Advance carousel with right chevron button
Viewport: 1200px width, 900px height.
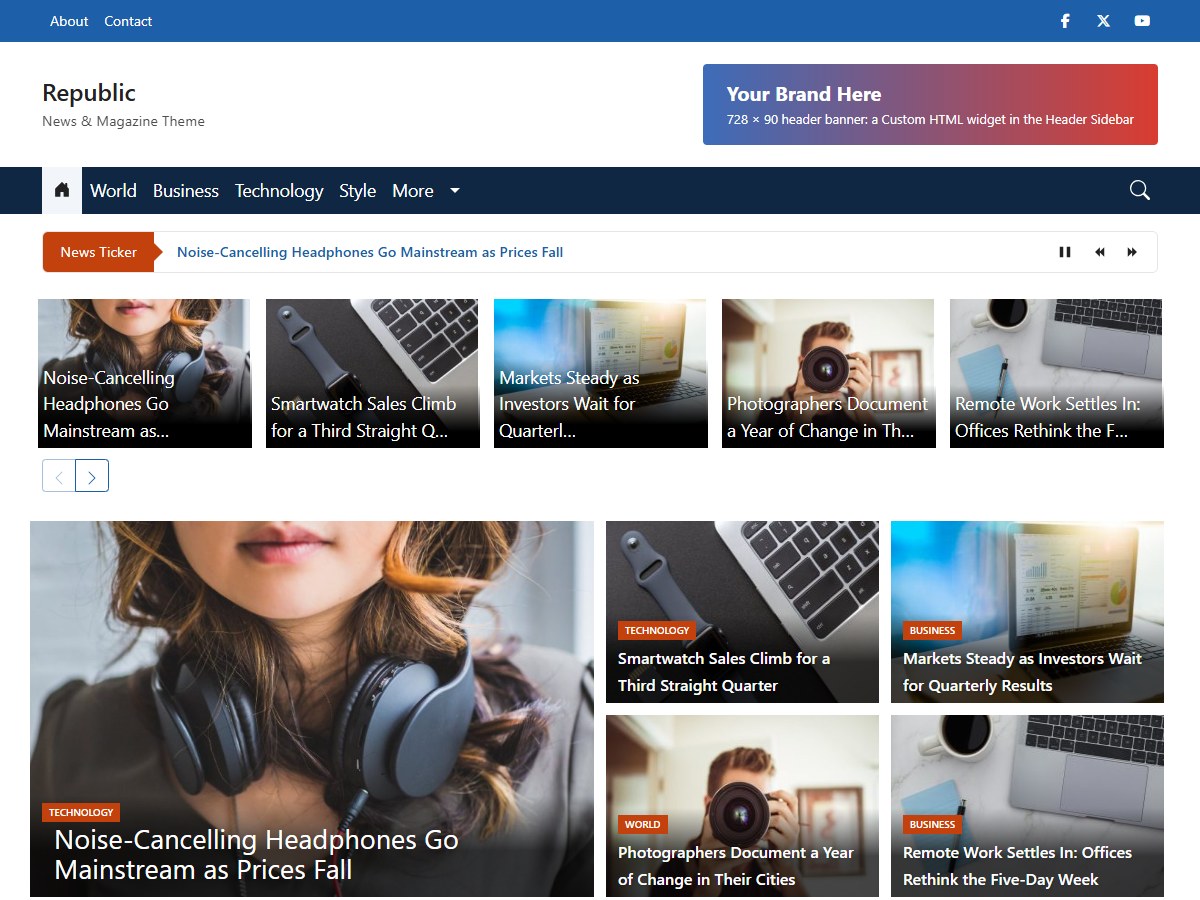click(92, 476)
